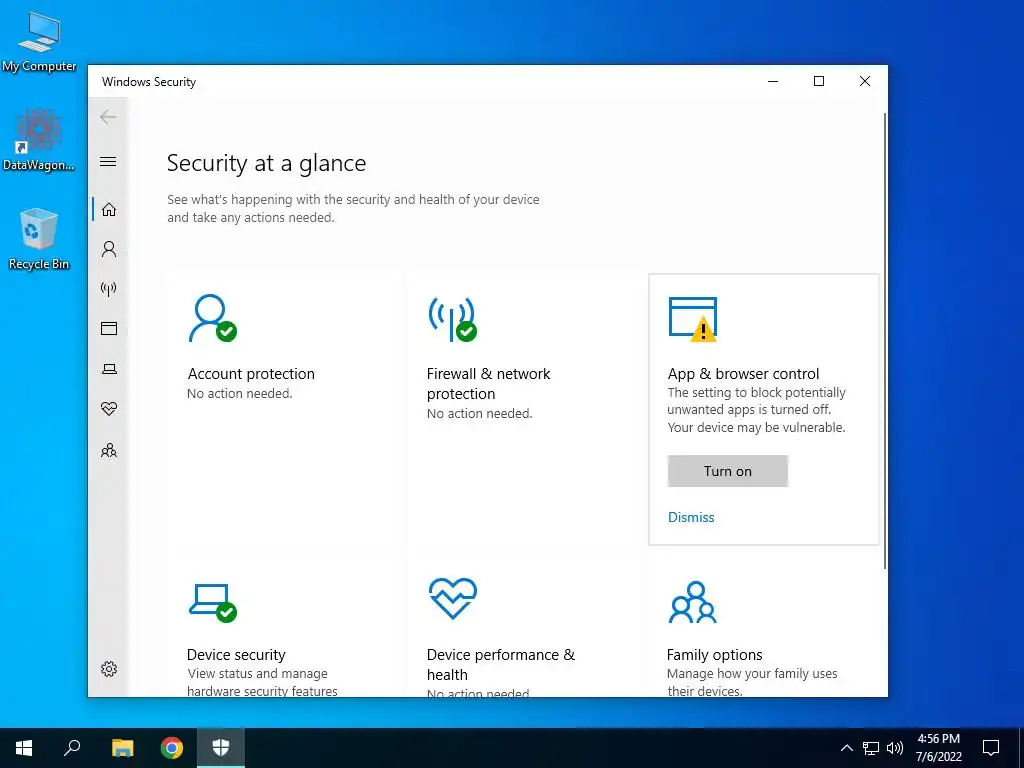Click 'View status and manage' description text
The width and height of the screenshot is (1024, 768).
pyautogui.click(x=257, y=673)
